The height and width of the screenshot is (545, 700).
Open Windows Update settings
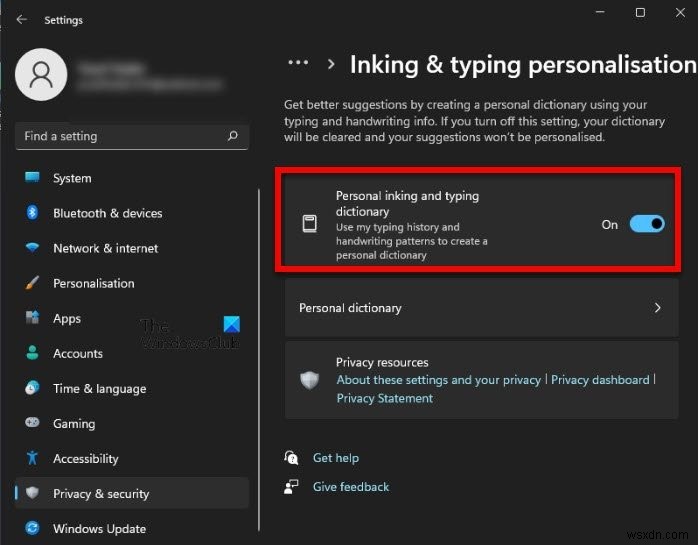pyautogui.click(x=131, y=528)
